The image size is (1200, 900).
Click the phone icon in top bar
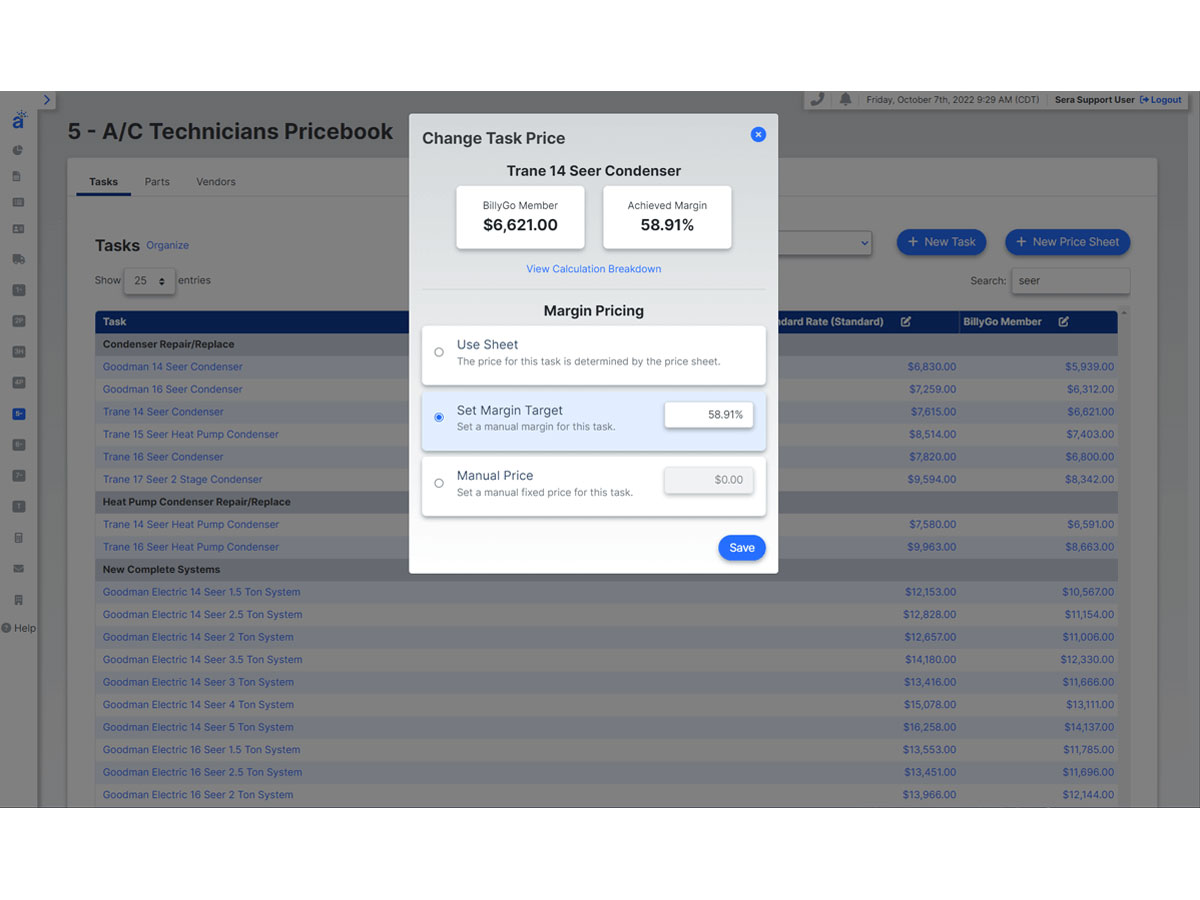[818, 99]
